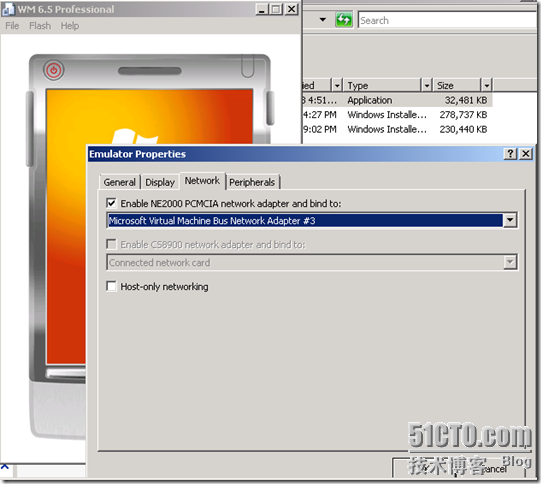Open the date modified column dropdown arrow
Viewport: 541px width, 484px height.
pyautogui.click(x=337, y=85)
